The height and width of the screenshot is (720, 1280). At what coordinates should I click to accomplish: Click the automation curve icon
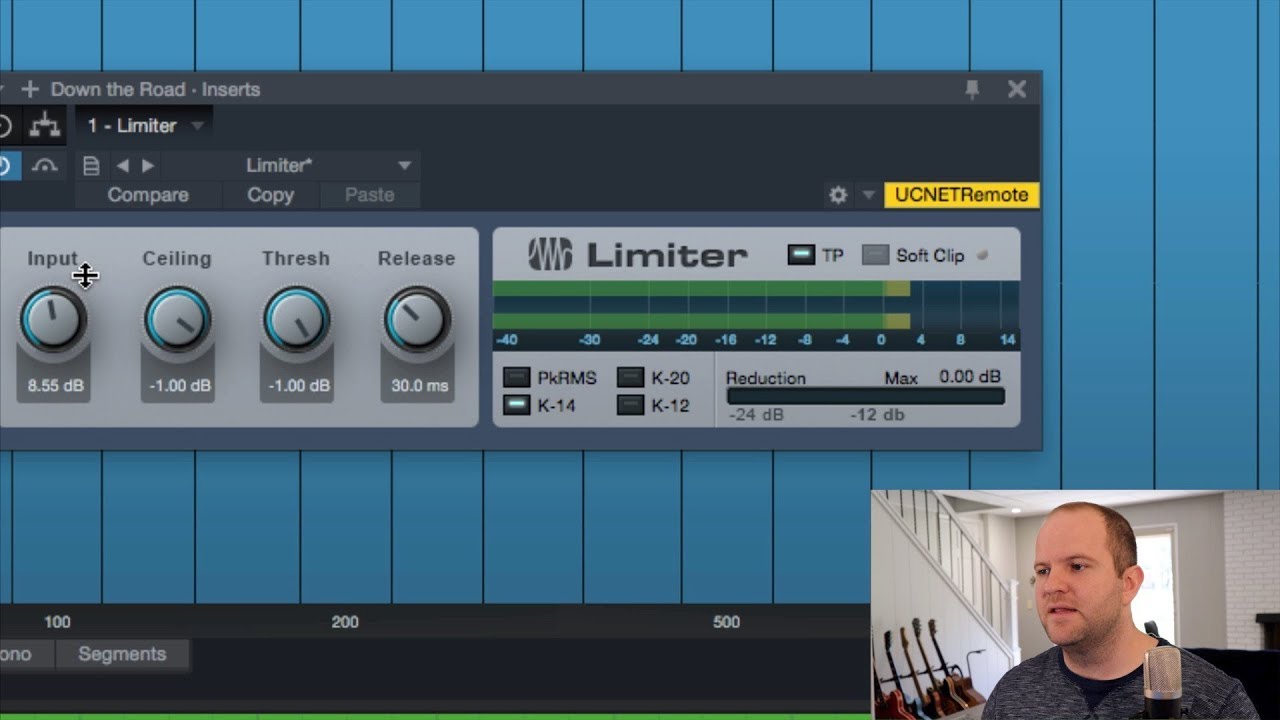(x=44, y=166)
